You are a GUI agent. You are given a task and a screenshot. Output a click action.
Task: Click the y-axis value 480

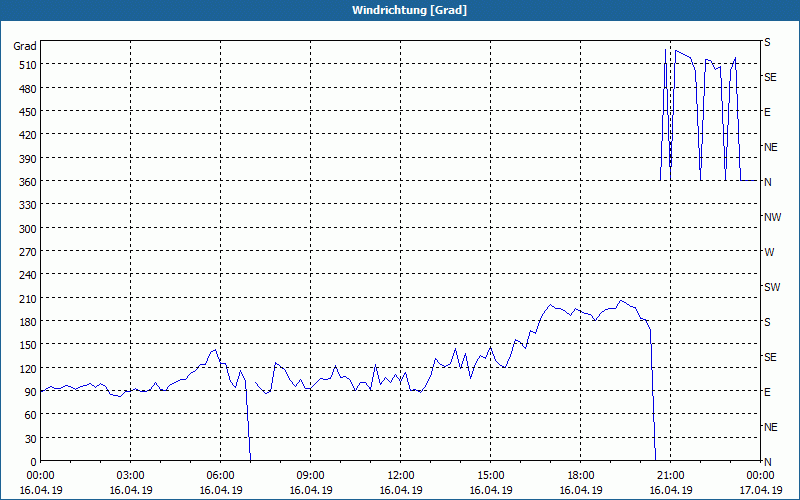[x=29, y=89]
